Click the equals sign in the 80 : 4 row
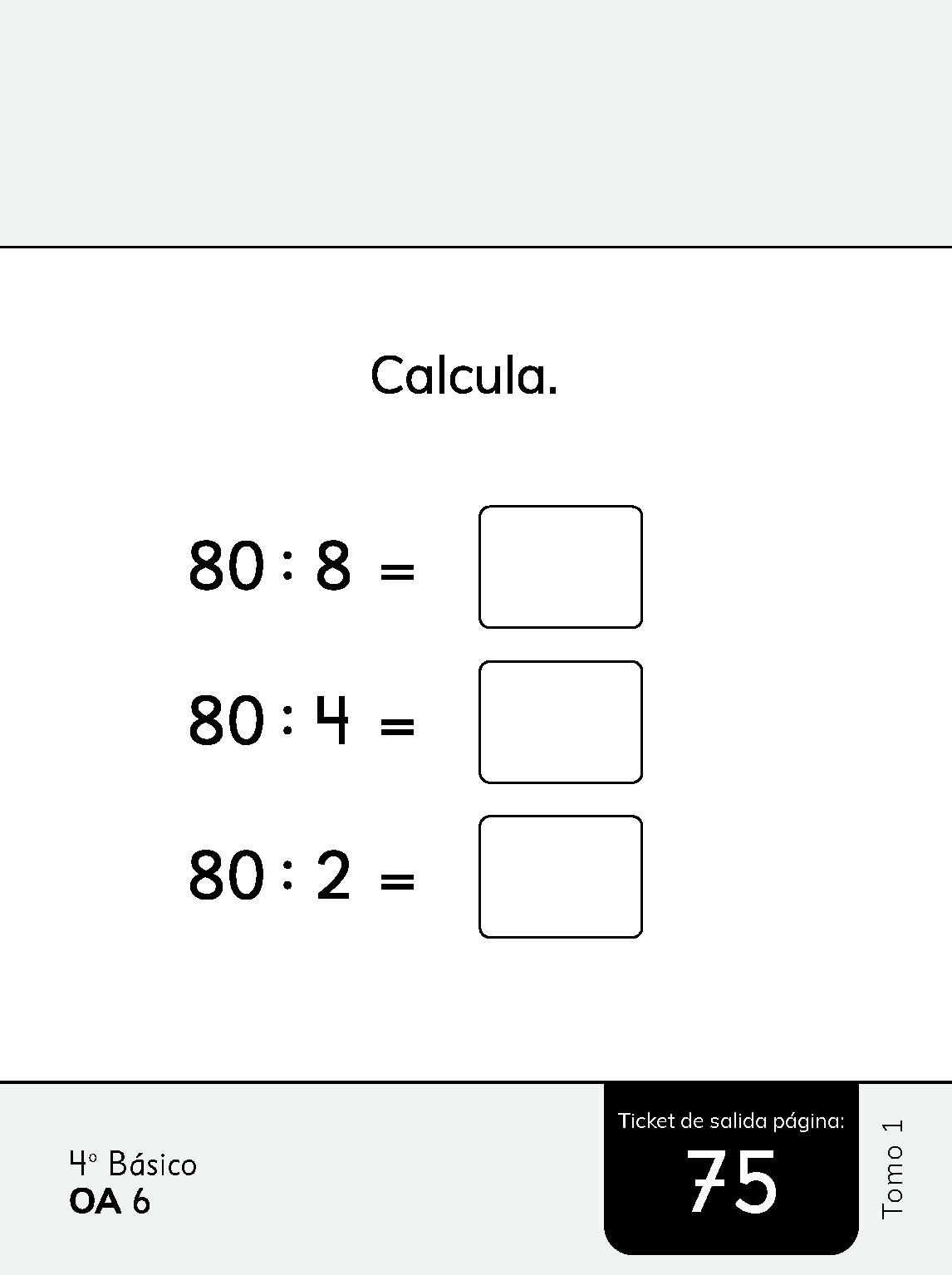The width and height of the screenshot is (952, 1275). coord(397,727)
